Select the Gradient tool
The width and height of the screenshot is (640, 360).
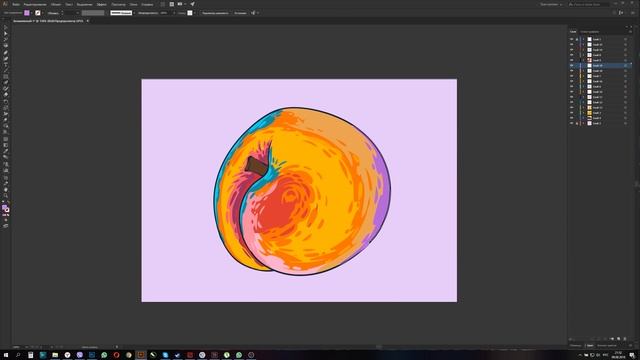click(5, 146)
